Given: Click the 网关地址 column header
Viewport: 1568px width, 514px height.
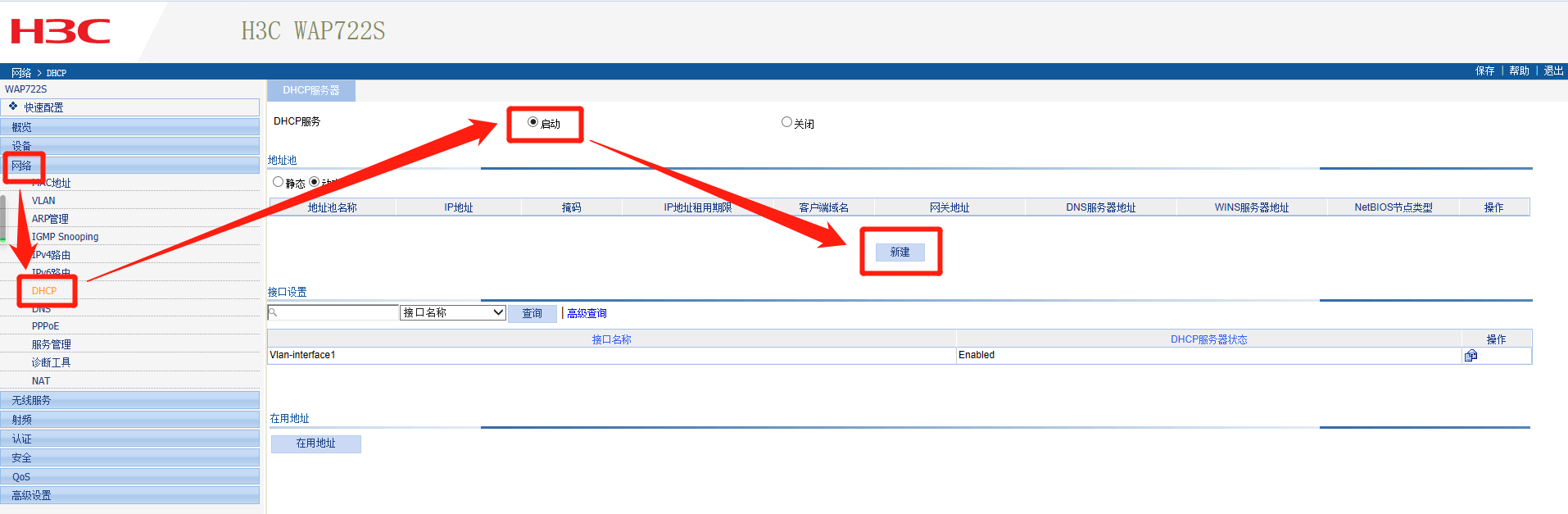Looking at the screenshot, I should pyautogui.click(x=949, y=207).
